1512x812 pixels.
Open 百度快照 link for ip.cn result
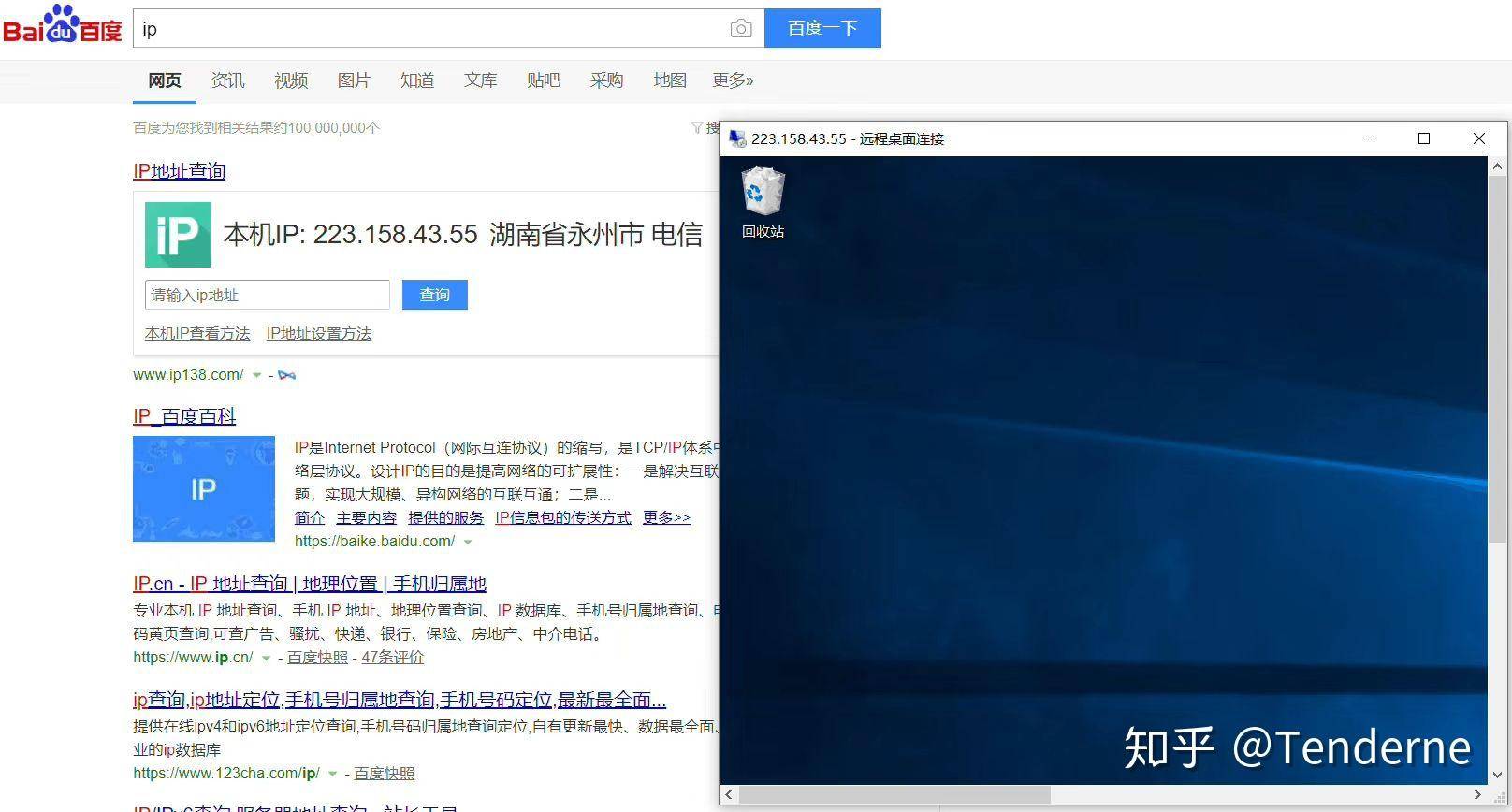(317, 658)
